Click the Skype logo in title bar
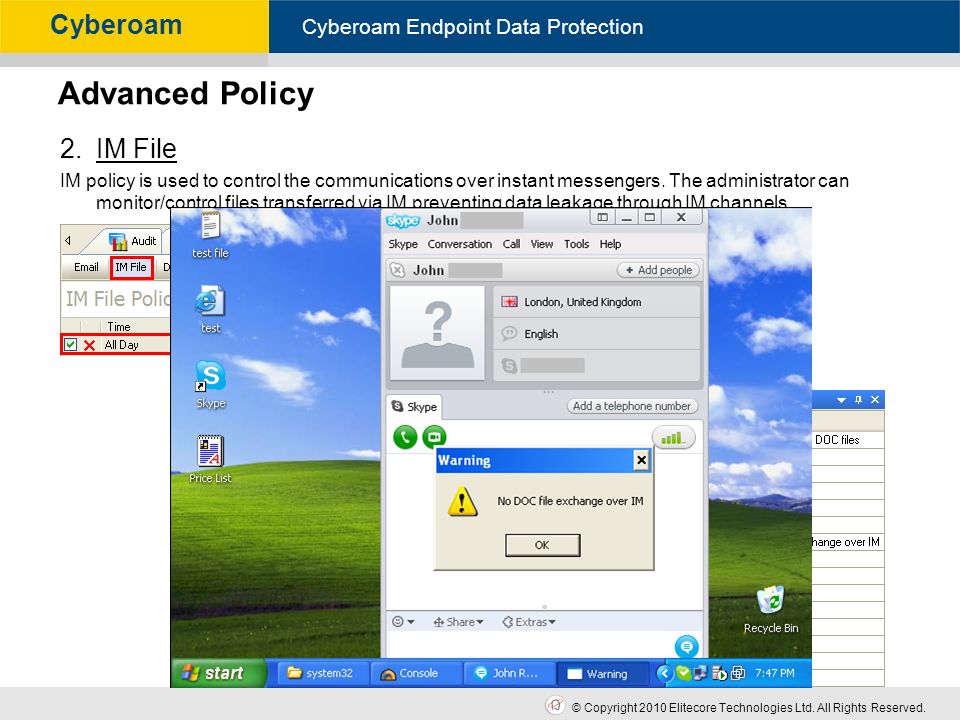Viewport: 960px width, 720px height. pos(403,220)
